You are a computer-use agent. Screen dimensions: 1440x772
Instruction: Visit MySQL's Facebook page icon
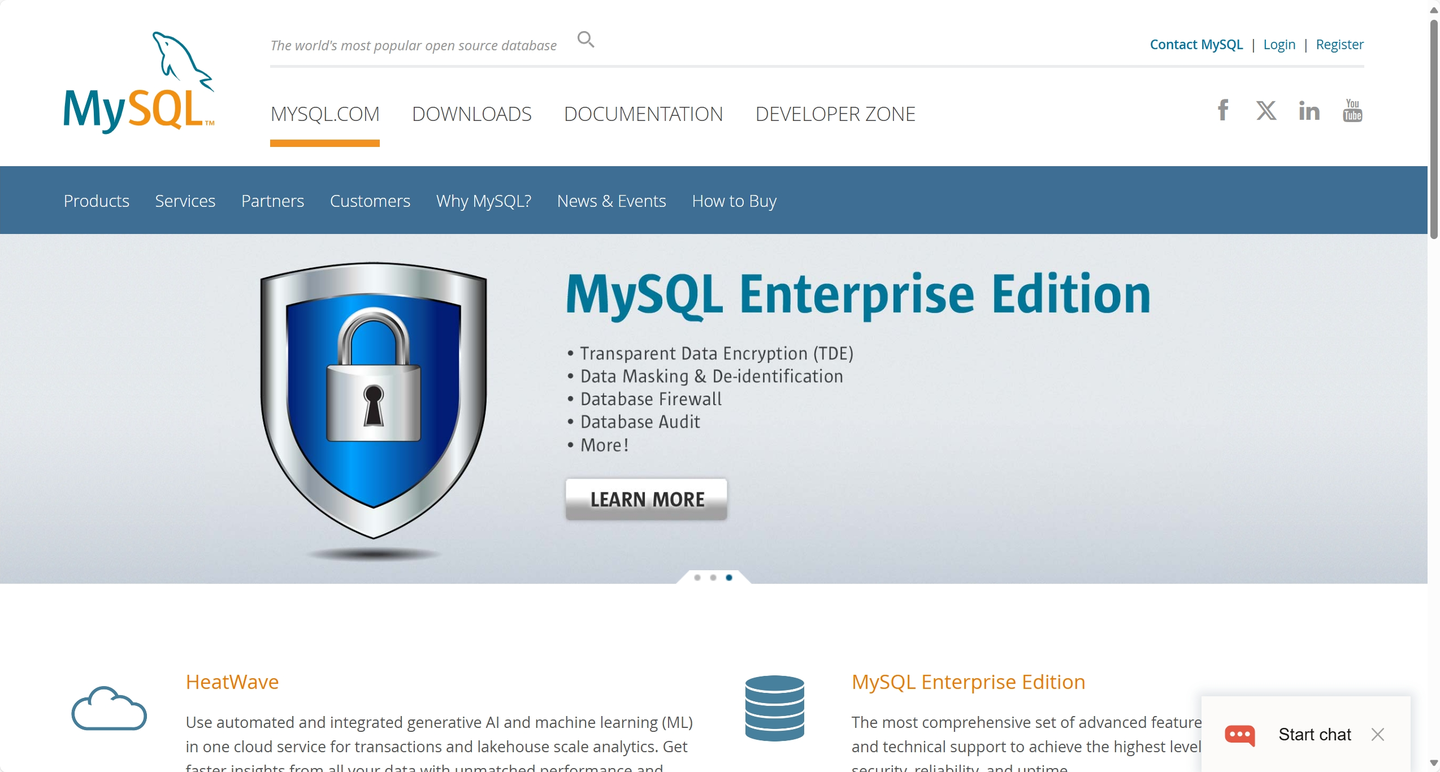1222,110
